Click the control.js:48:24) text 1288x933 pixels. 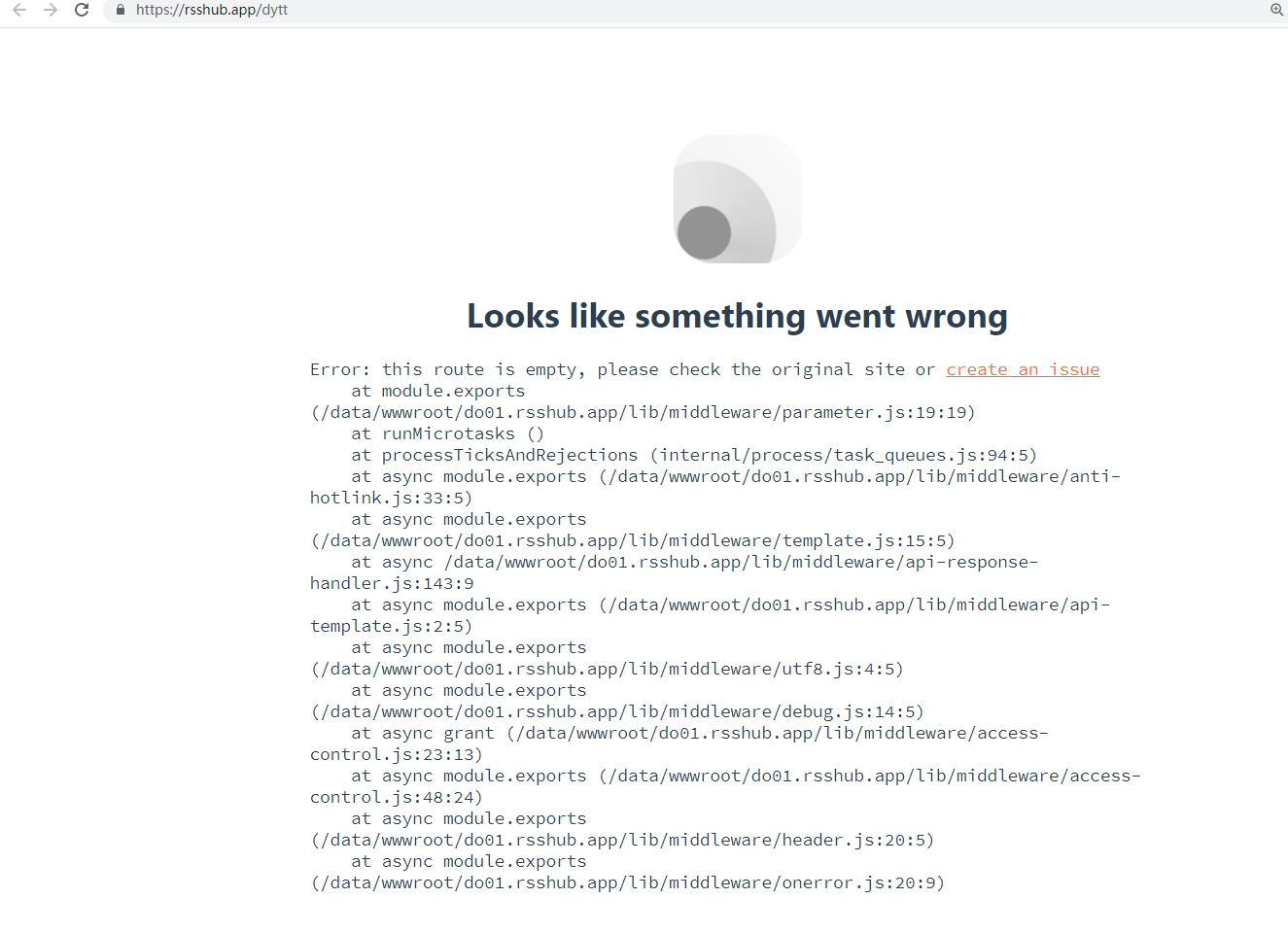click(x=397, y=797)
